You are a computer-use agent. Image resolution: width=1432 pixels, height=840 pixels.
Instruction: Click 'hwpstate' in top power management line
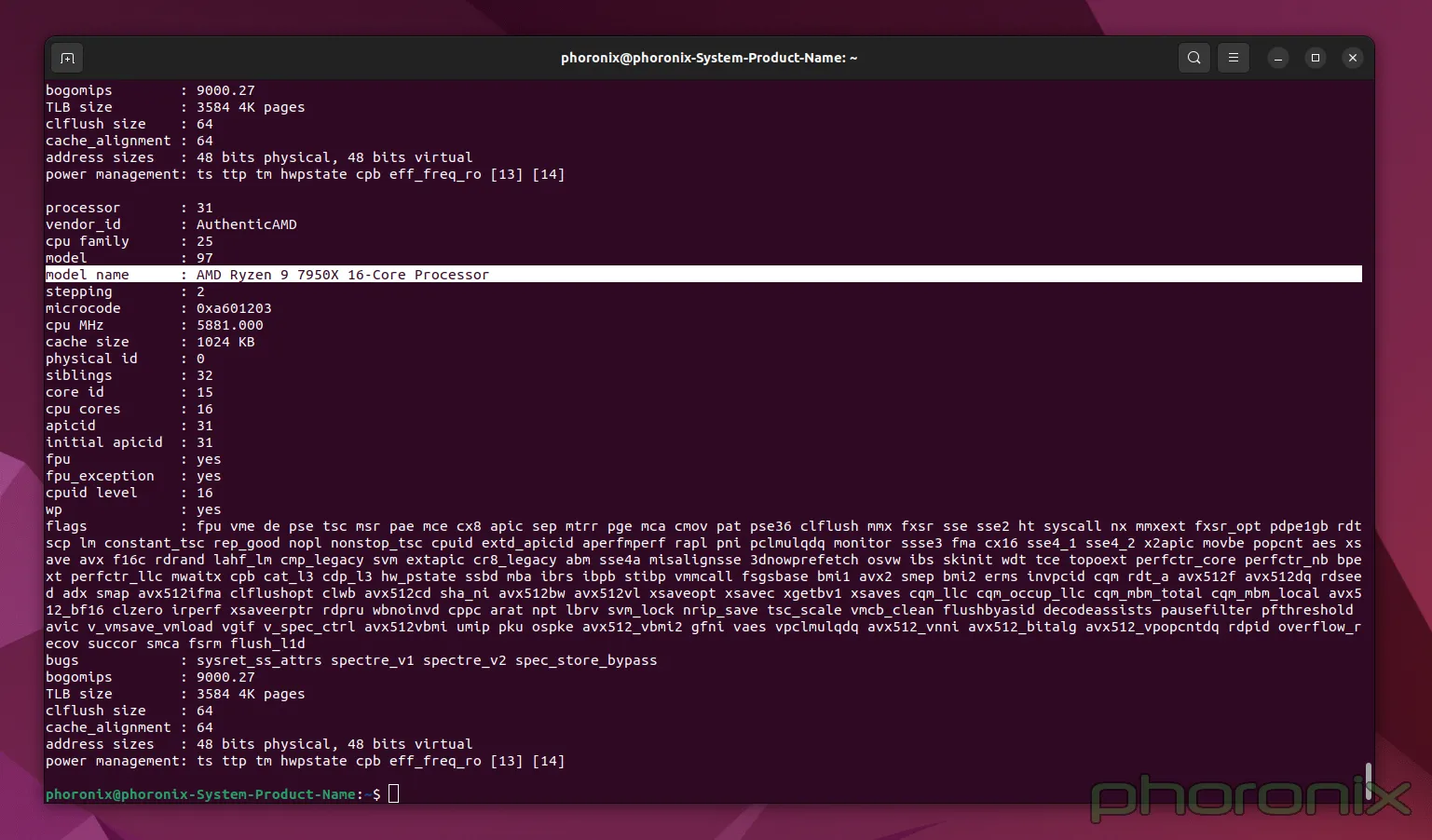[x=314, y=174]
